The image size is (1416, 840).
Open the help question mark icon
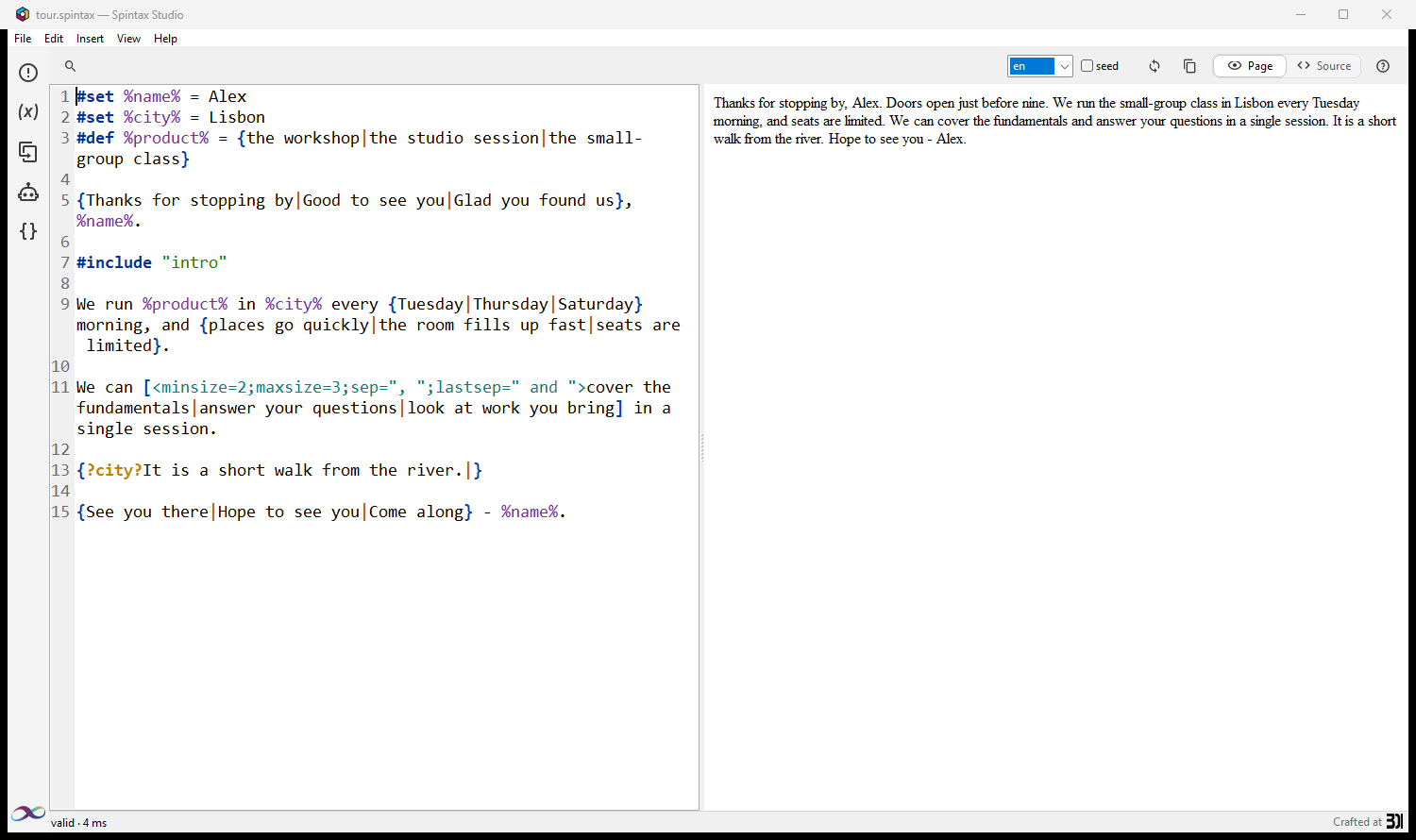point(1383,66)
